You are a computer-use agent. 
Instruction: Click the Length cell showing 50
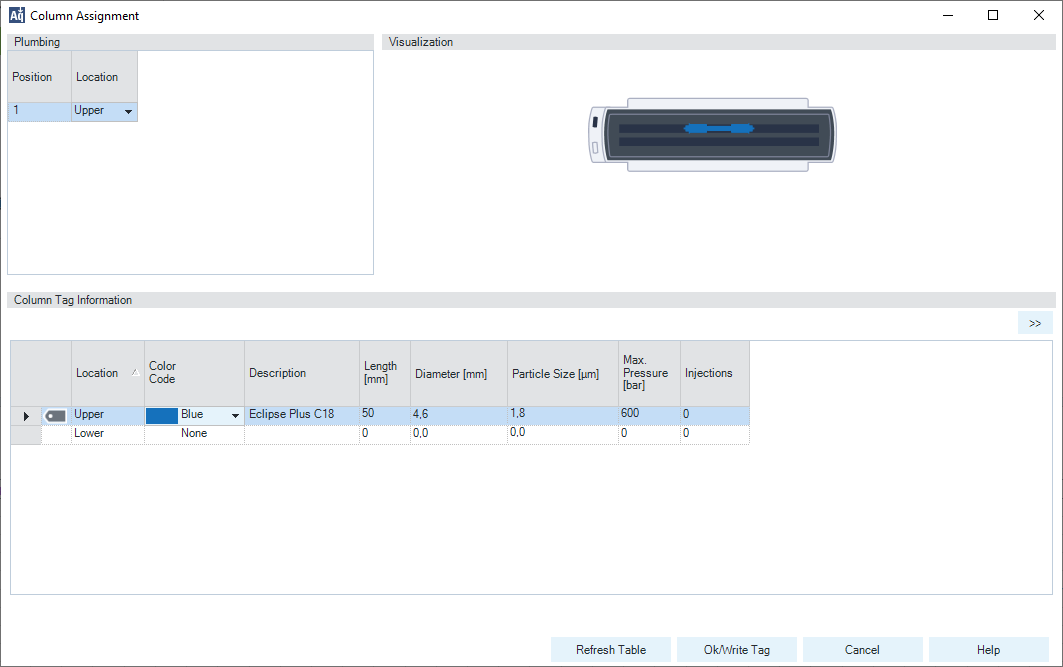pyautogui.click(x=384, y=414)
